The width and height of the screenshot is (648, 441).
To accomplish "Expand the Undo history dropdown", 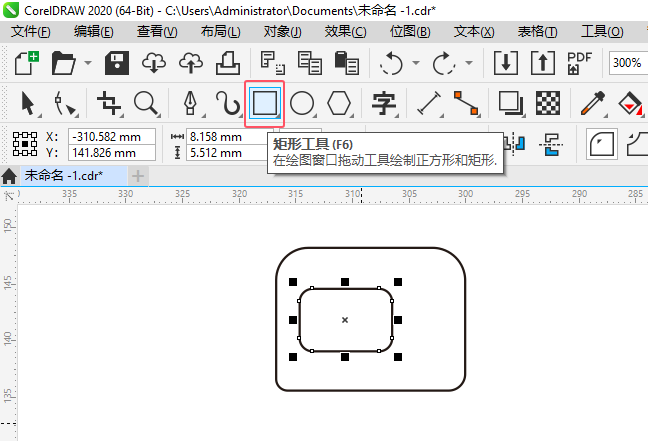I will point(416,63).
